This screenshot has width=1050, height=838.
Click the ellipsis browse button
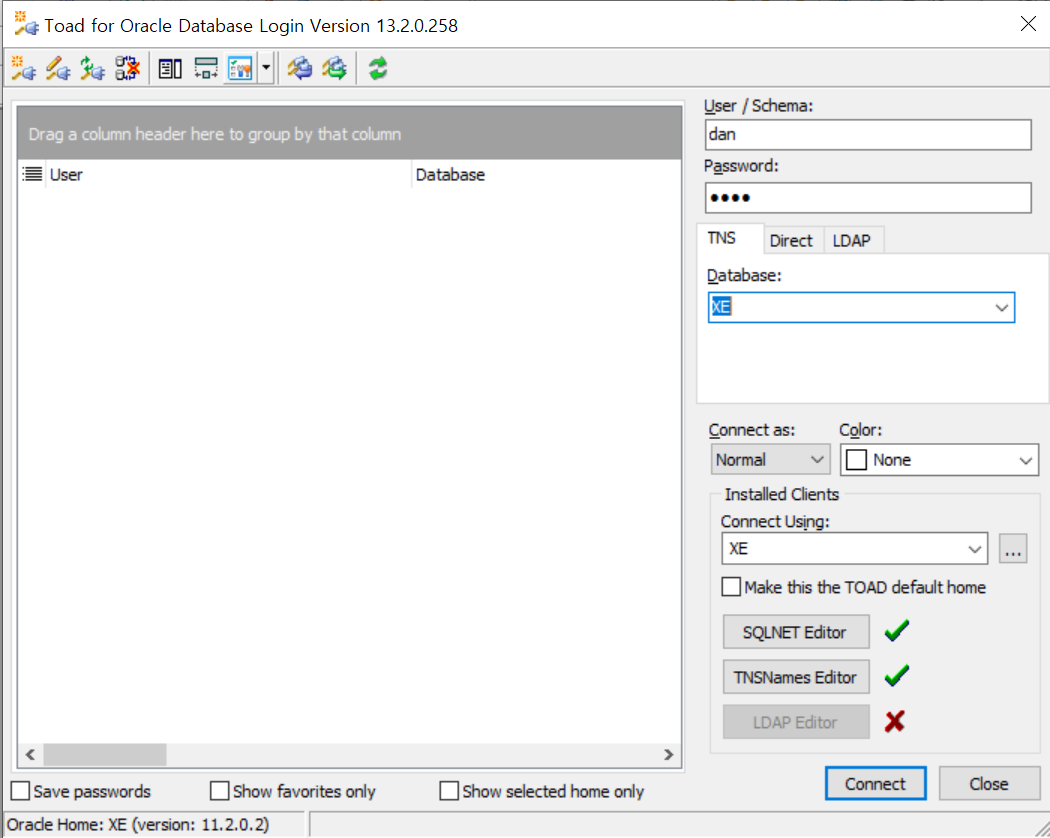(1013, 549)
